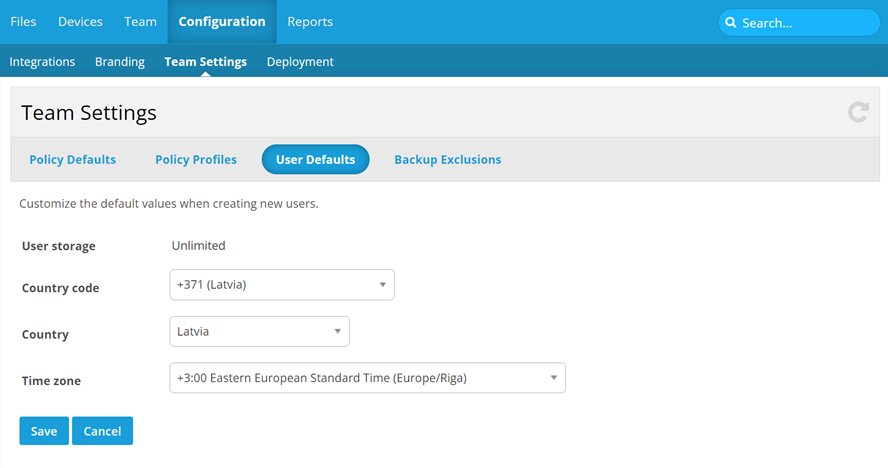Open the Time zone dropdown
Image resolution: width=888 pixels, height=468 pixels.
click(367, 378)
